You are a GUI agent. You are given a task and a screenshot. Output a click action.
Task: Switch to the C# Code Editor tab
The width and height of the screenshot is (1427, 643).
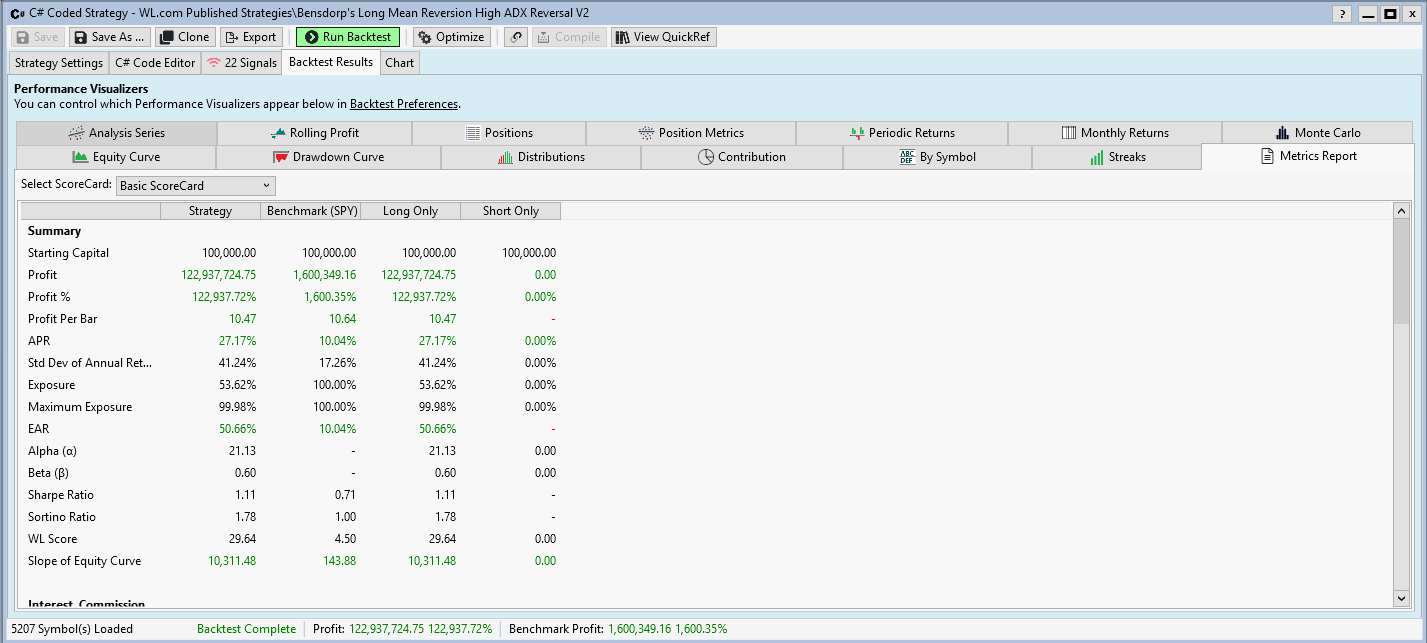point(155,63)
